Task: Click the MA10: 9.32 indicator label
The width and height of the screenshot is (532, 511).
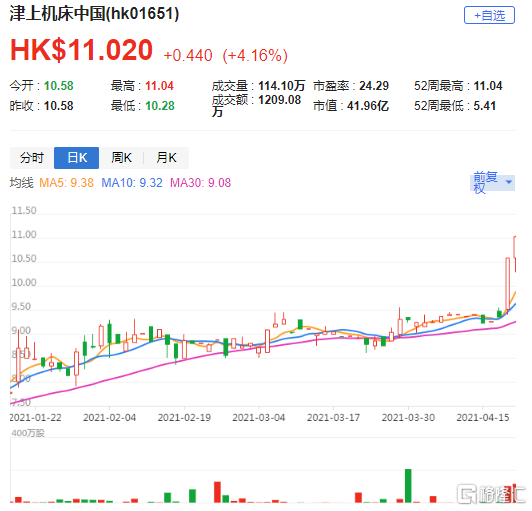Action: click(132, 183)
